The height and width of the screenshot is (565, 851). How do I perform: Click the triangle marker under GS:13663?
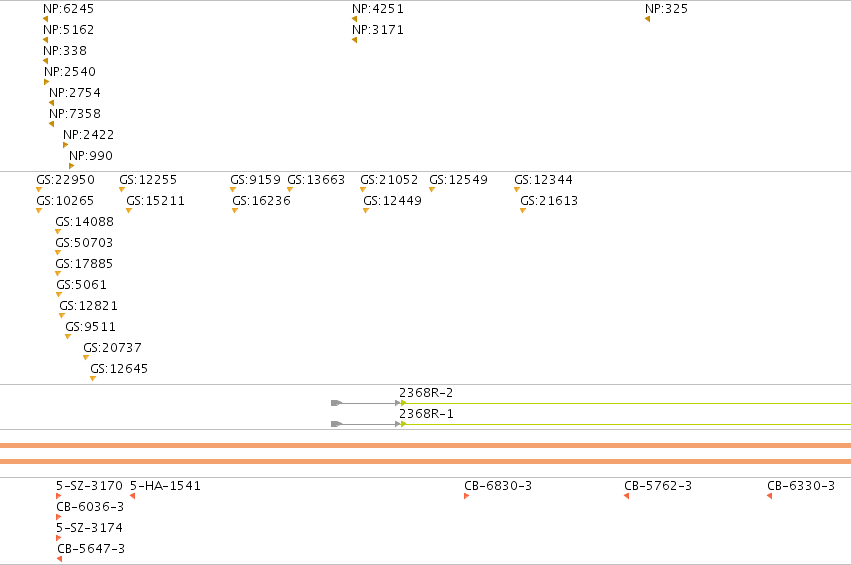[290, 189]
